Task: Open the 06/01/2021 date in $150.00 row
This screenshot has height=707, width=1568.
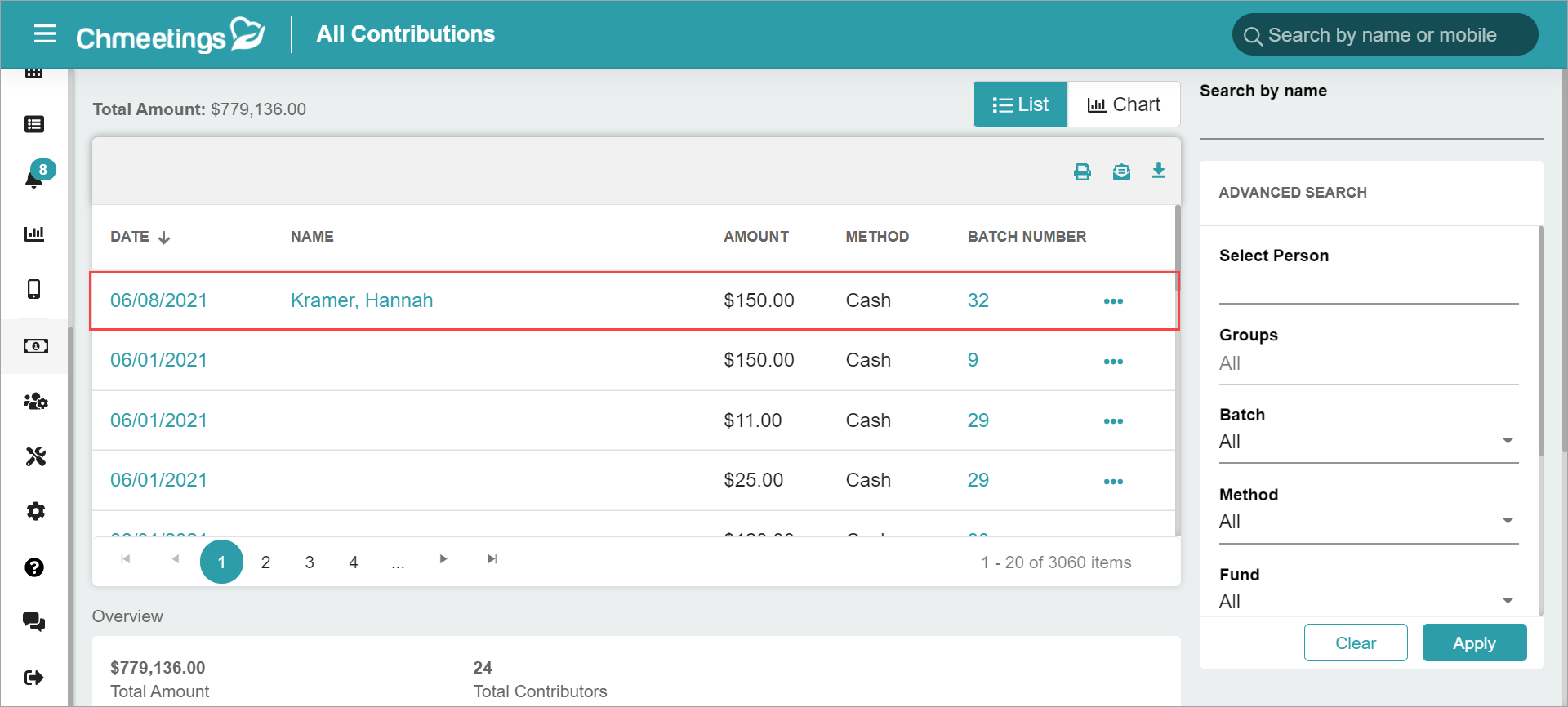Action: 158,360
